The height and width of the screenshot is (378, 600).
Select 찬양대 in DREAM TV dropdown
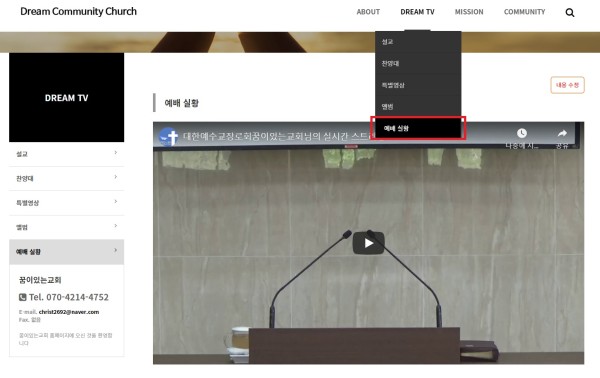click(418, 64)
